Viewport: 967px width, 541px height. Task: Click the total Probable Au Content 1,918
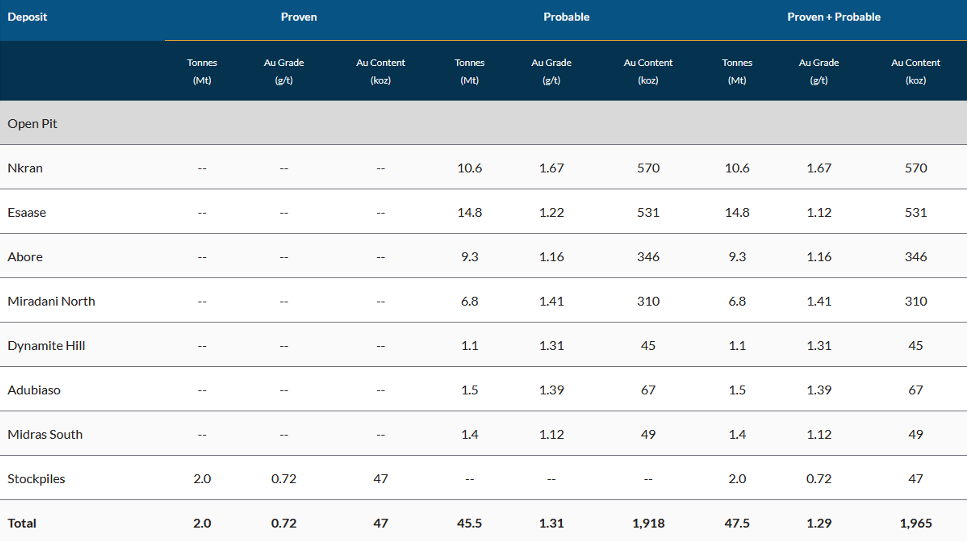pyautogui.click(x=648, y=523)
